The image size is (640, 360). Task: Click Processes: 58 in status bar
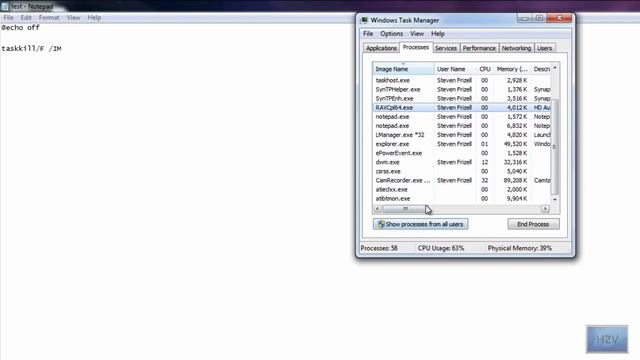coord(379,248)
